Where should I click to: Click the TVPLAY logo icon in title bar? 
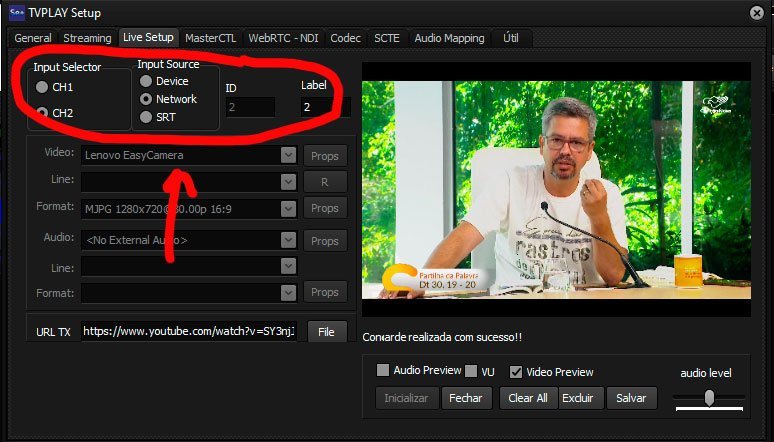[x=17, y=13]
